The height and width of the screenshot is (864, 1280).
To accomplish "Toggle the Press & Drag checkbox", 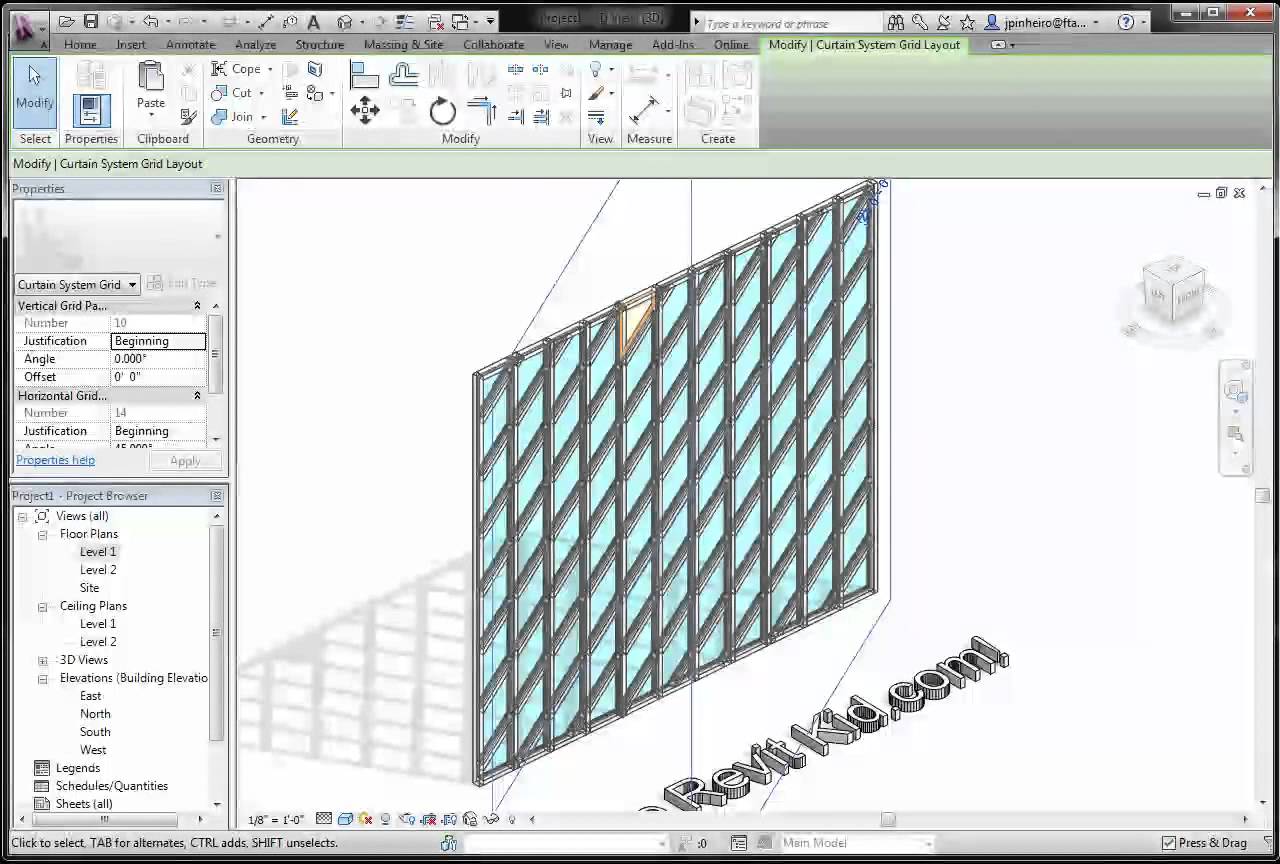I will [x=1170, y=843].
